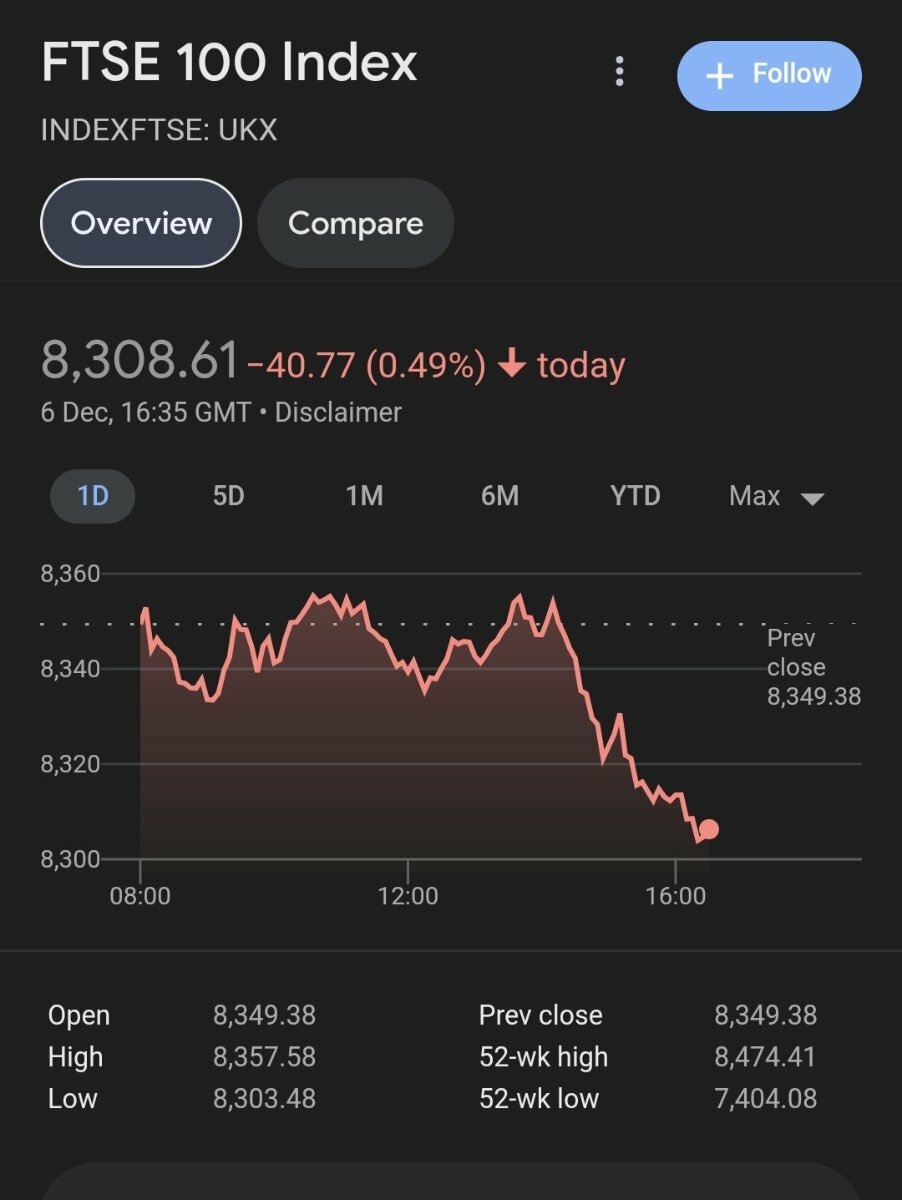Click the down arrow beside today

[x=511, y=365]
